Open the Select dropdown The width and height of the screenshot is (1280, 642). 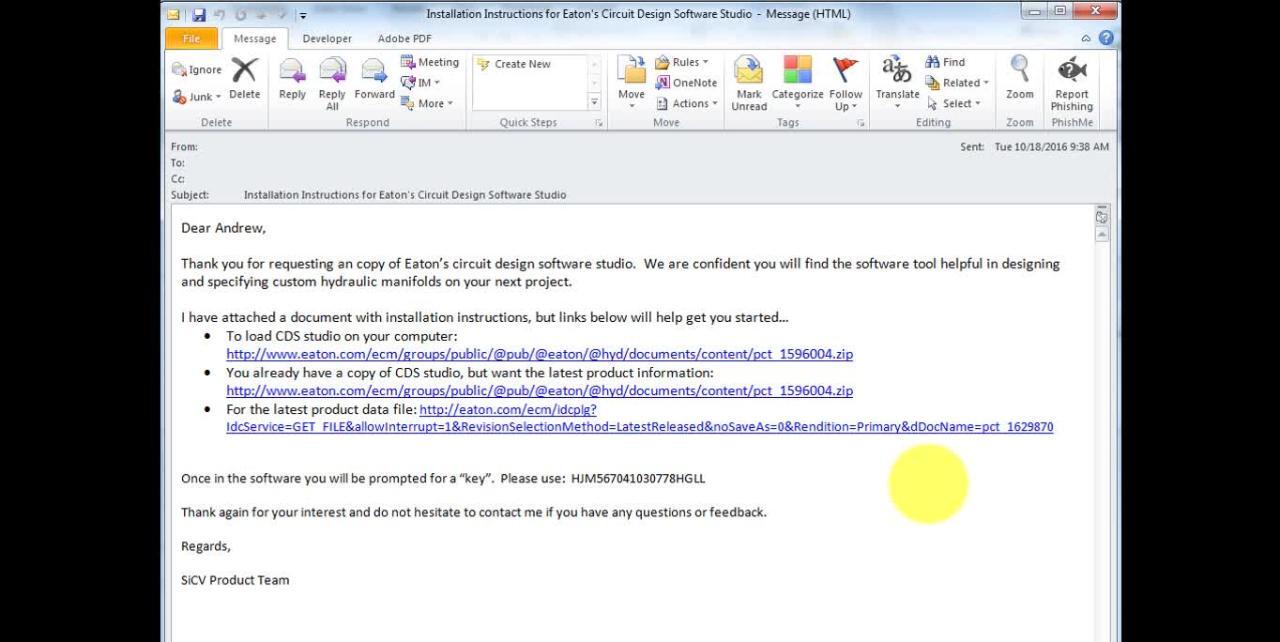tap(954, 103)
